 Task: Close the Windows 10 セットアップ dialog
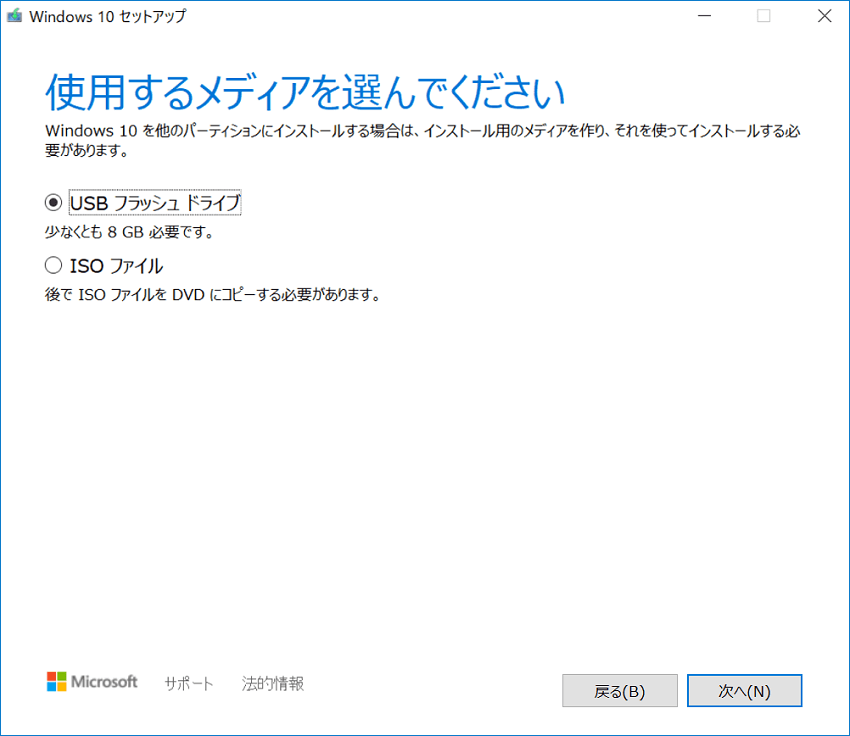(823, 16)
